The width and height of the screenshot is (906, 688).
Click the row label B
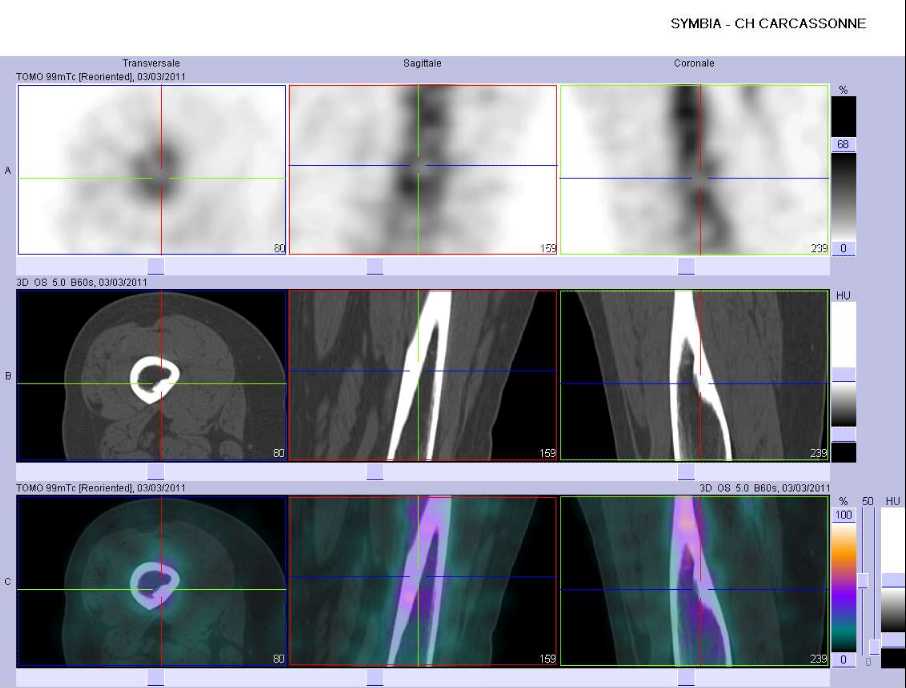click(8, 376)
